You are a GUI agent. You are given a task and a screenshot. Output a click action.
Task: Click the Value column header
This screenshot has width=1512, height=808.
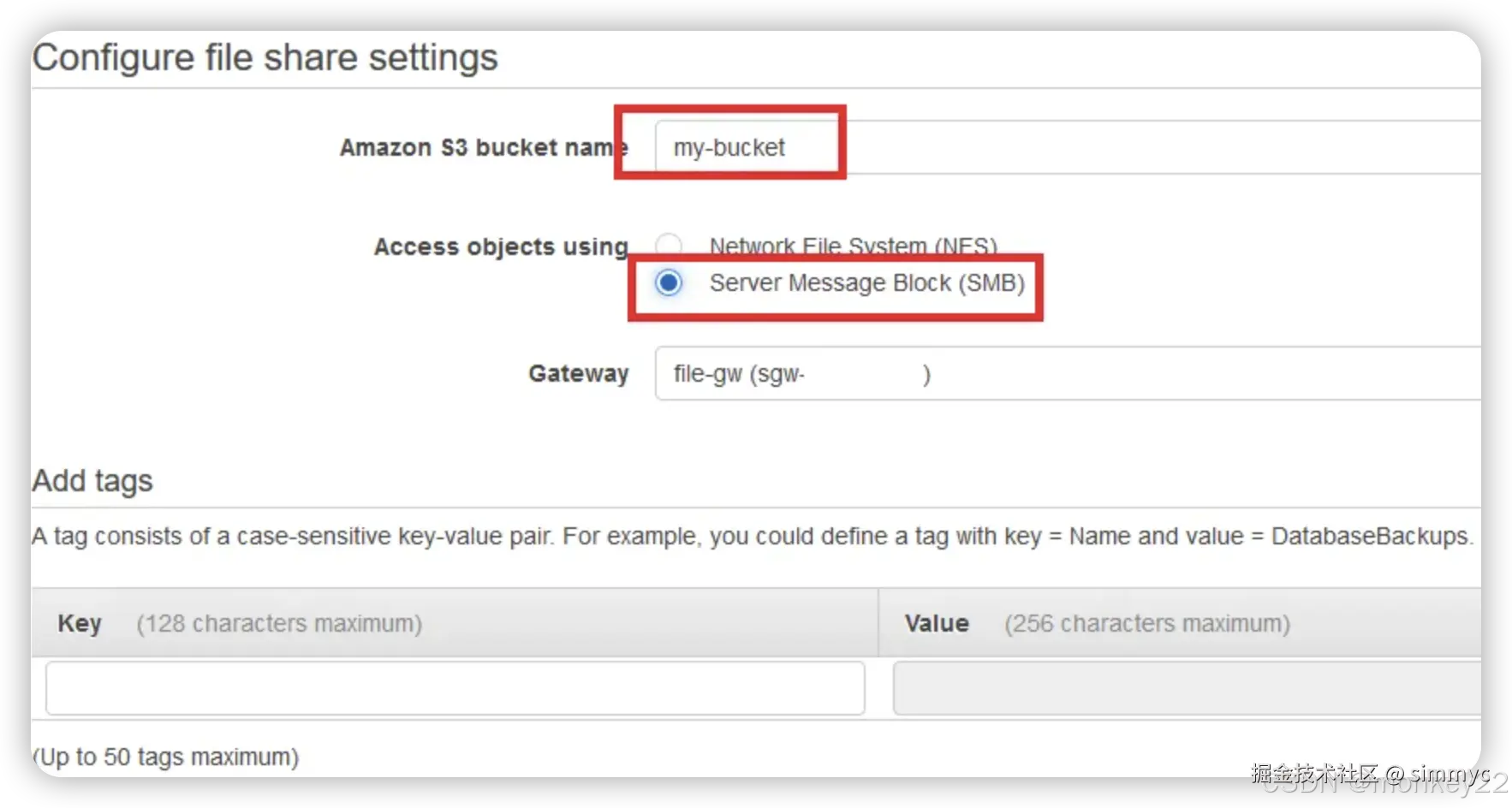click(937, 623)
